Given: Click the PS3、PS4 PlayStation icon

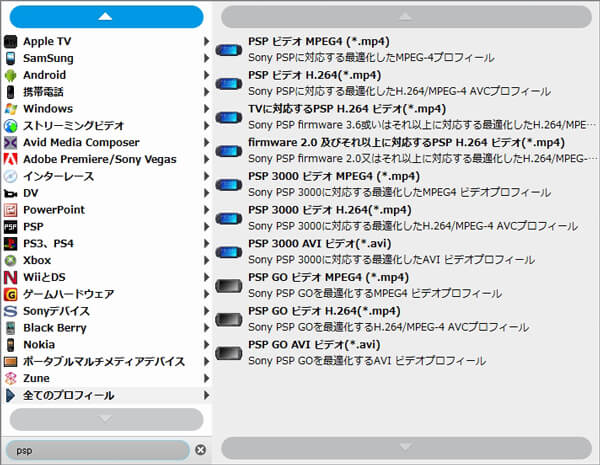Looking at the screenshot, I should 11,243.
